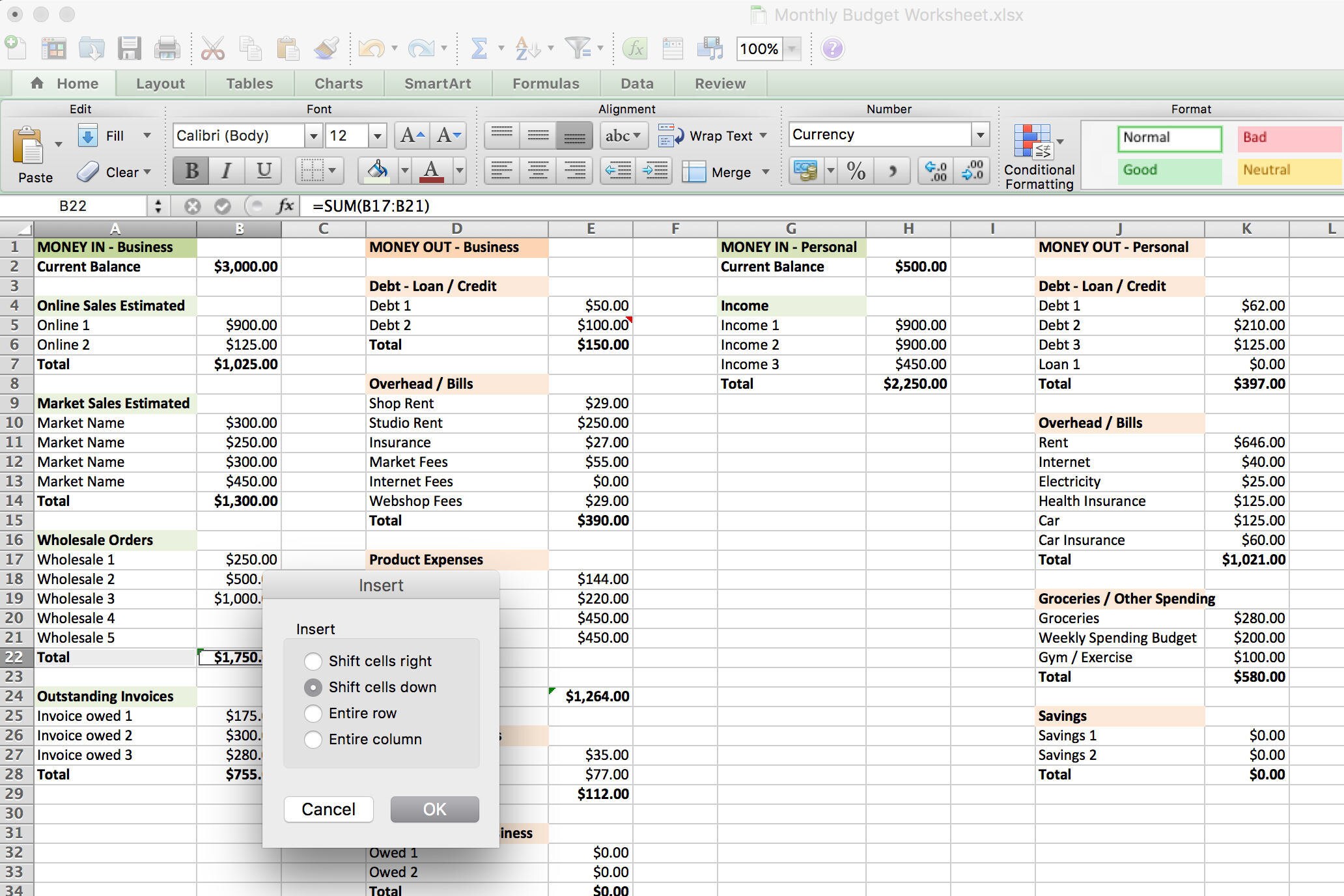The image size is (1344, 896).
Task: Center text horizontally alignment icon
Action: 538,171
